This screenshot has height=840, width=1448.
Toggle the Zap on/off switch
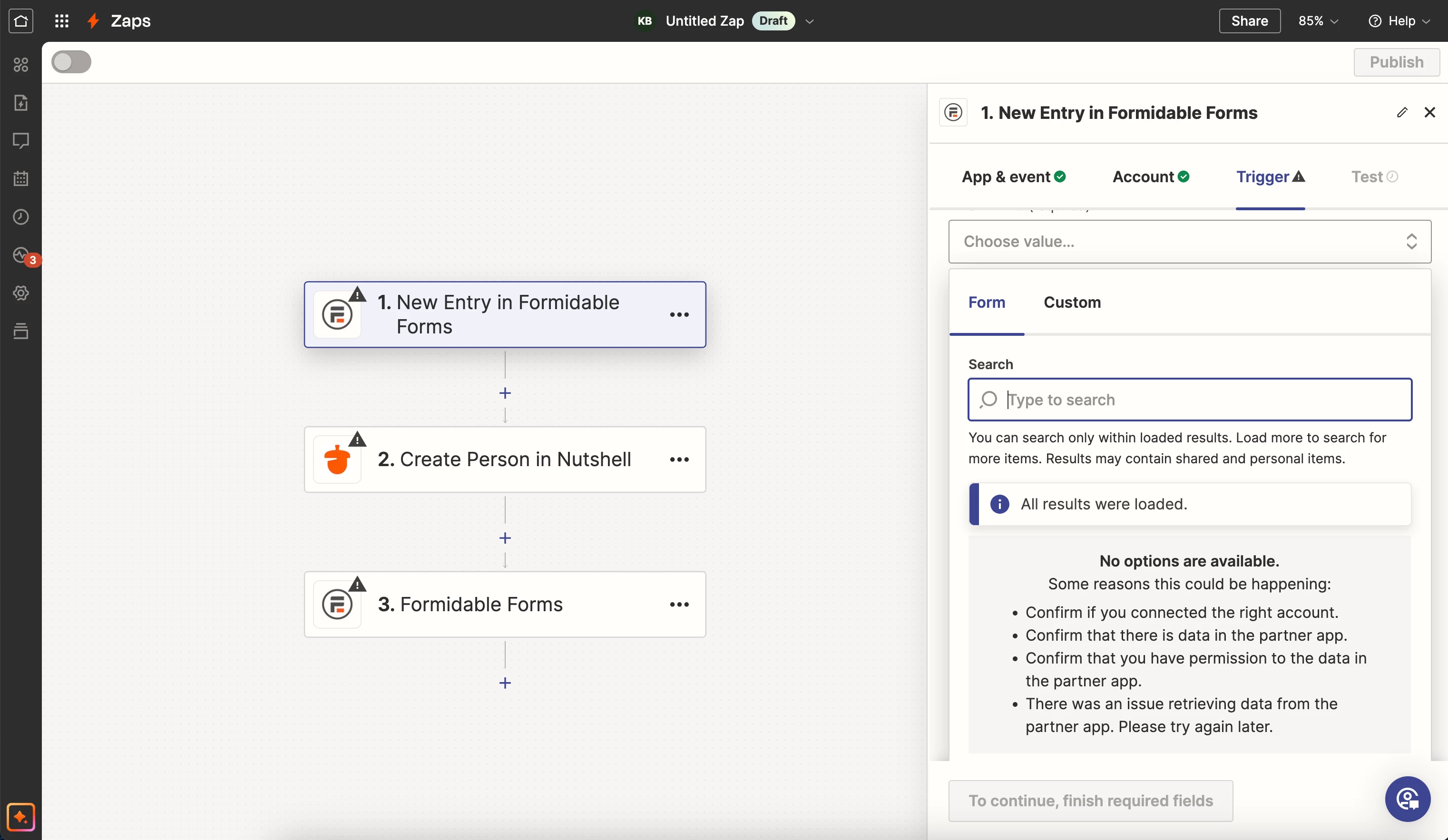tap(71, 62)
